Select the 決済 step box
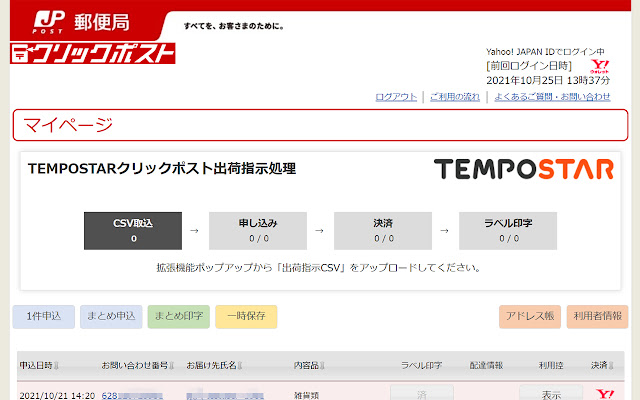This screenshot has height=400, width=640. tap(383, 231)
